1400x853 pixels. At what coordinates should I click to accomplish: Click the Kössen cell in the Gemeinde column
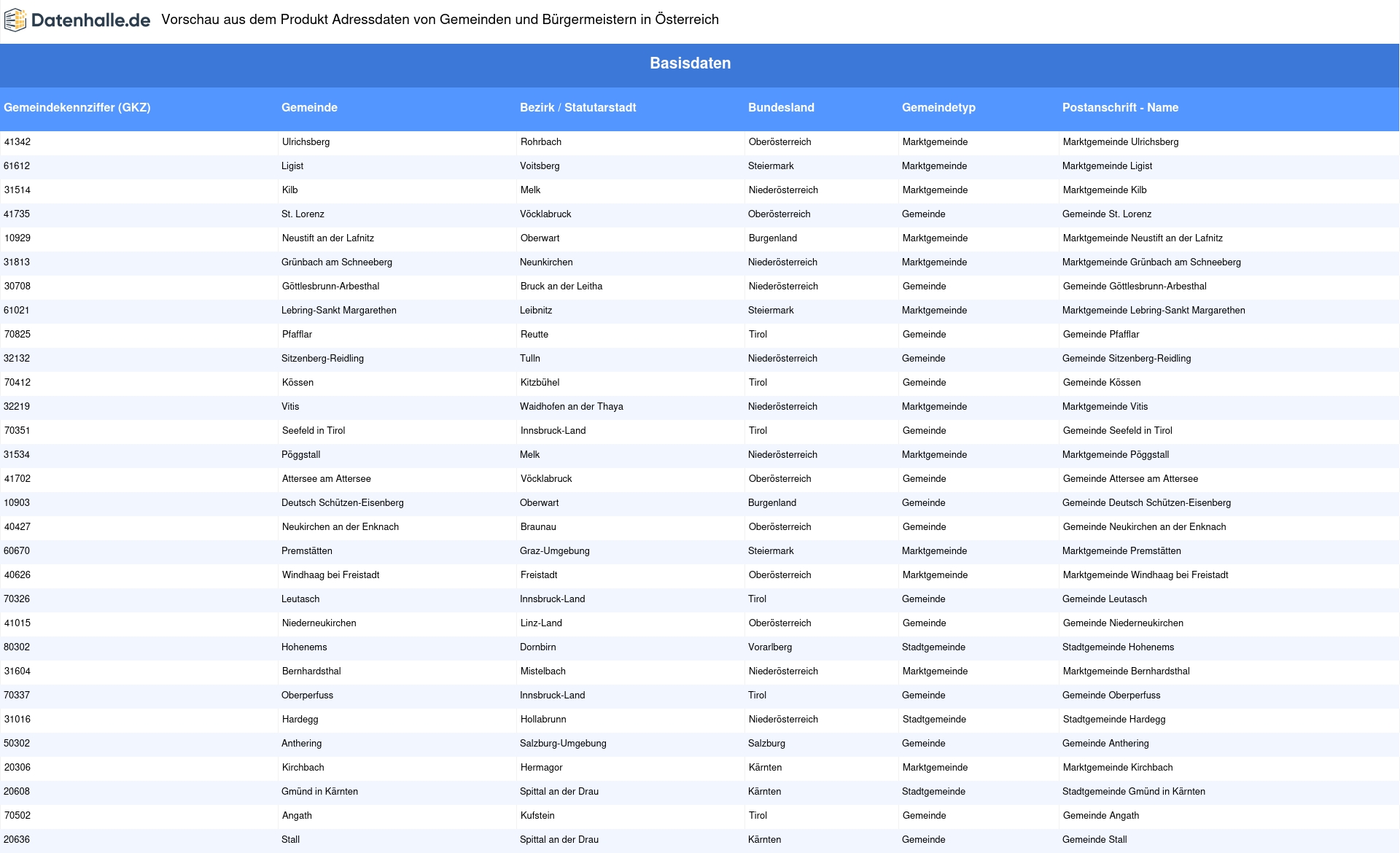397,383
